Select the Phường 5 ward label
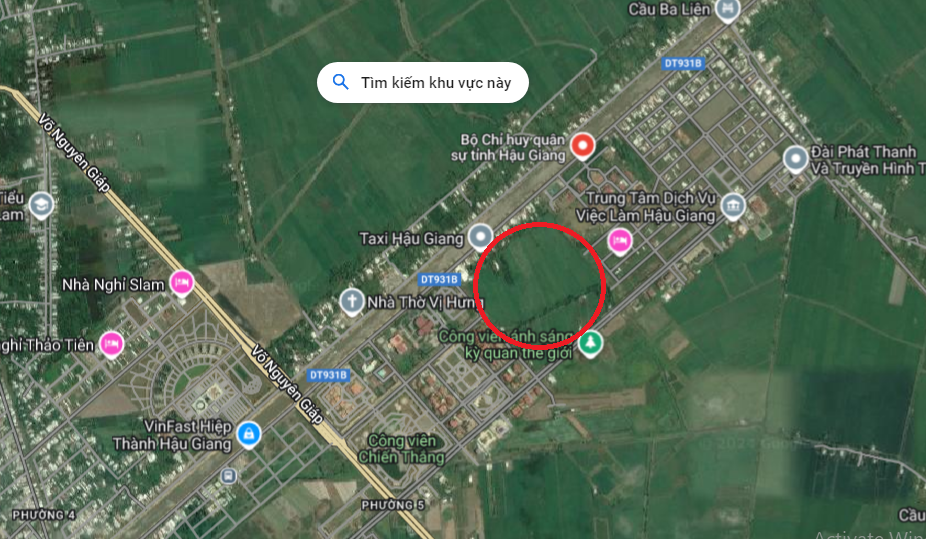Viewport: 926px width, 539px height. tap(393, 505)
